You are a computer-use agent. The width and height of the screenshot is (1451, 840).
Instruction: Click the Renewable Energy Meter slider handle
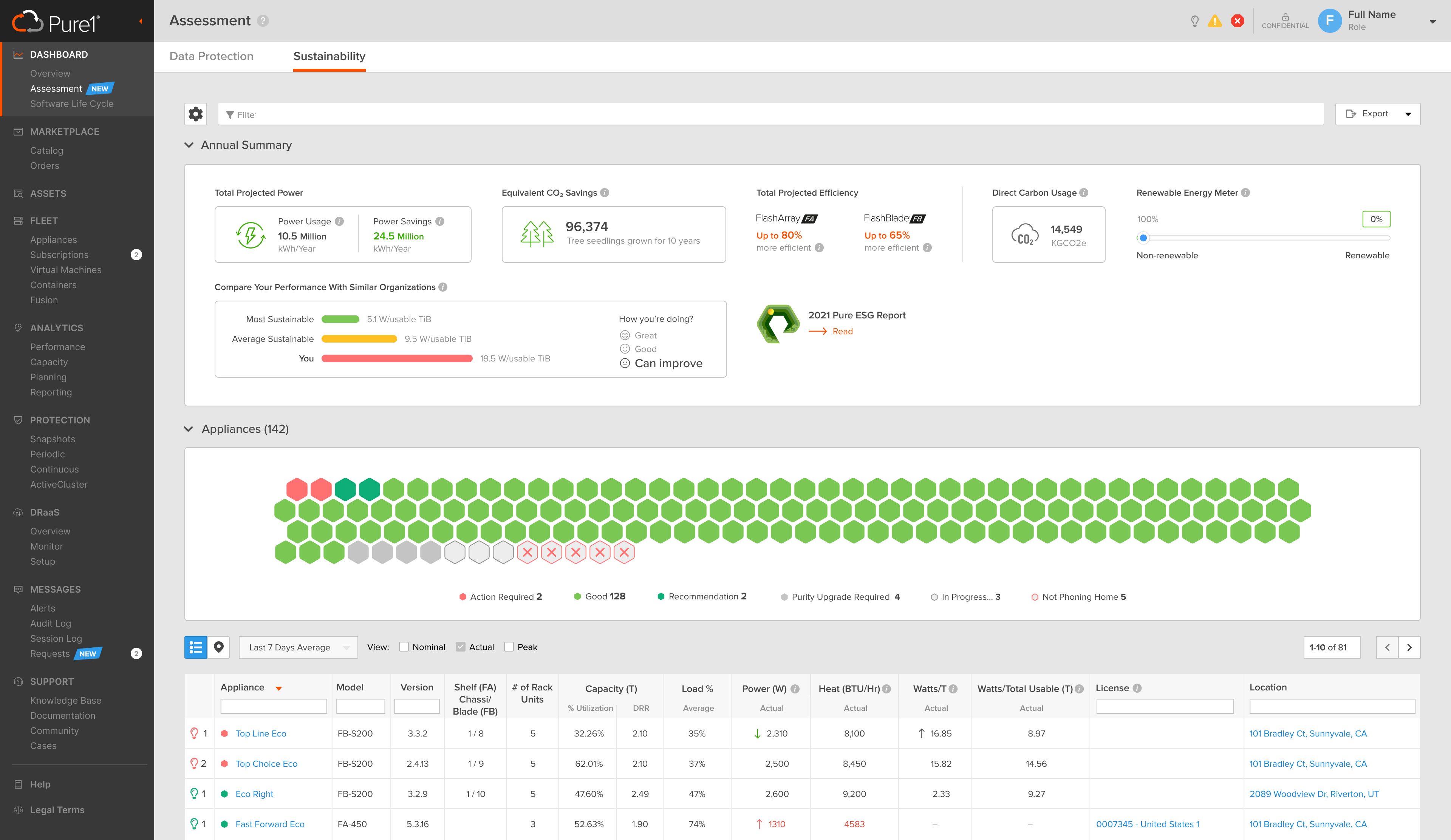click(x=1143, y=238)
